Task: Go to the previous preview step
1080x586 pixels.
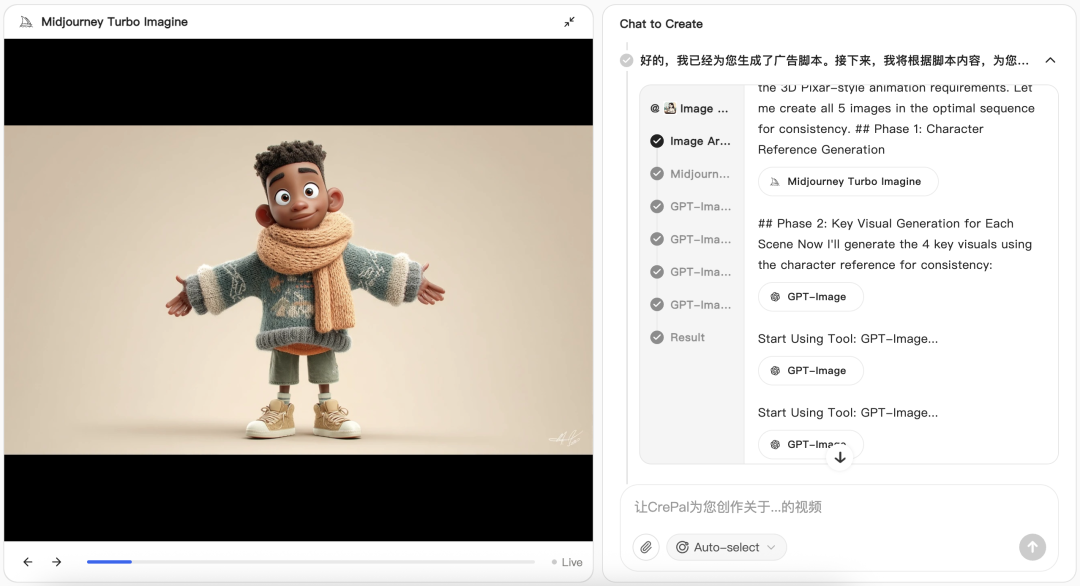Action: tap(28, 562)
